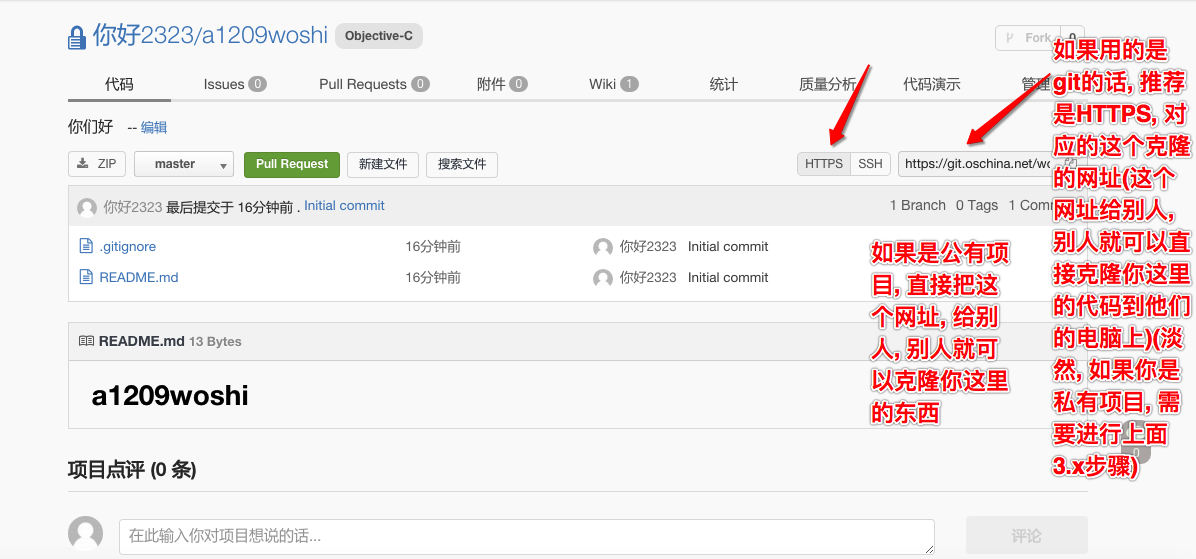Click author name 你好2323 in the README.md row
This screenshot has width=1196, height=559.
(648, 277)
